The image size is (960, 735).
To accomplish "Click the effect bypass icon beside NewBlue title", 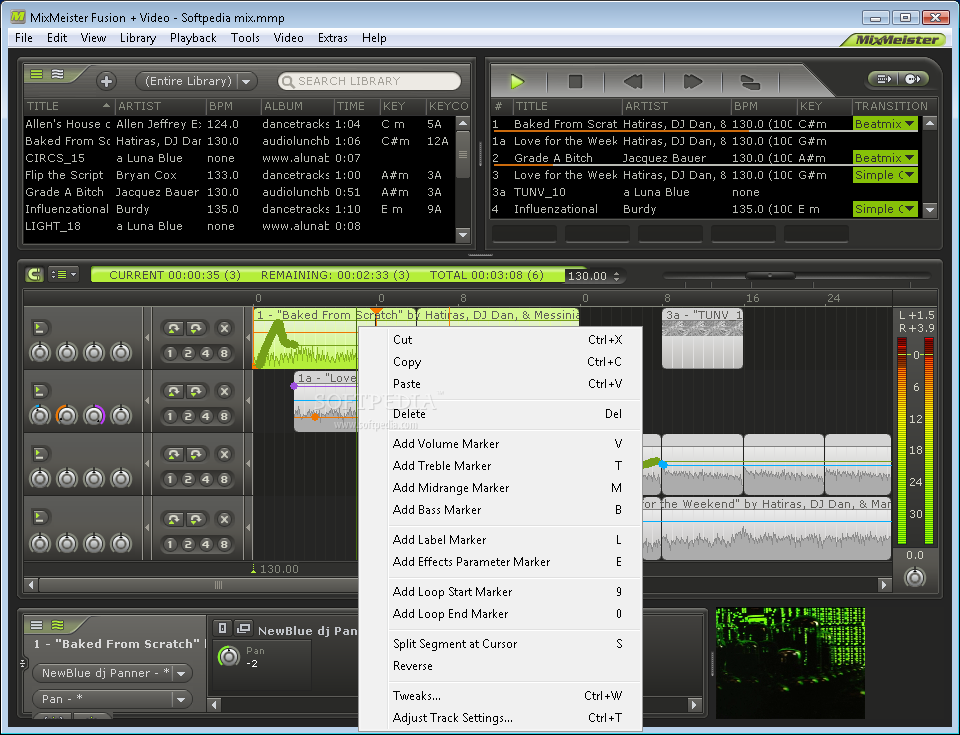I will click(x=222, y=628).
